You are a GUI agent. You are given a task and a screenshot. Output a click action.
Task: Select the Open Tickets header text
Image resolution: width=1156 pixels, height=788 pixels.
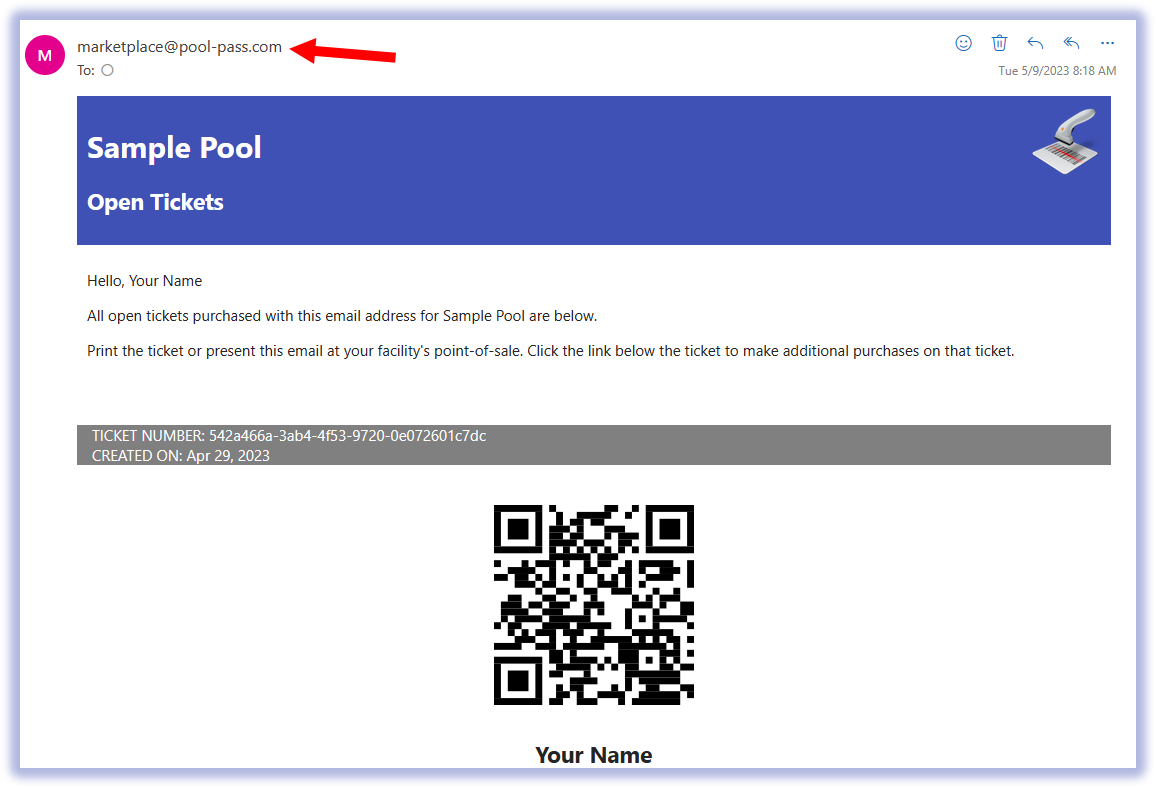tap(155, 202)
